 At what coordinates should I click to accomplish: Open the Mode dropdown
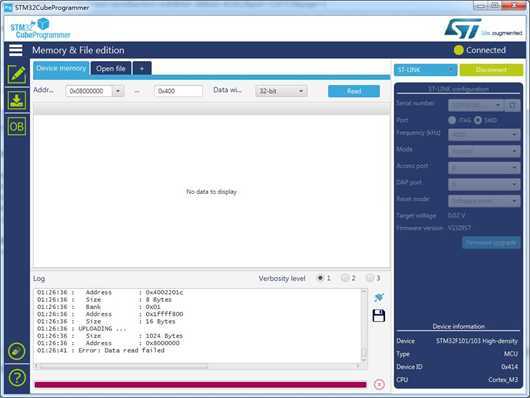[x=484, y=151]
